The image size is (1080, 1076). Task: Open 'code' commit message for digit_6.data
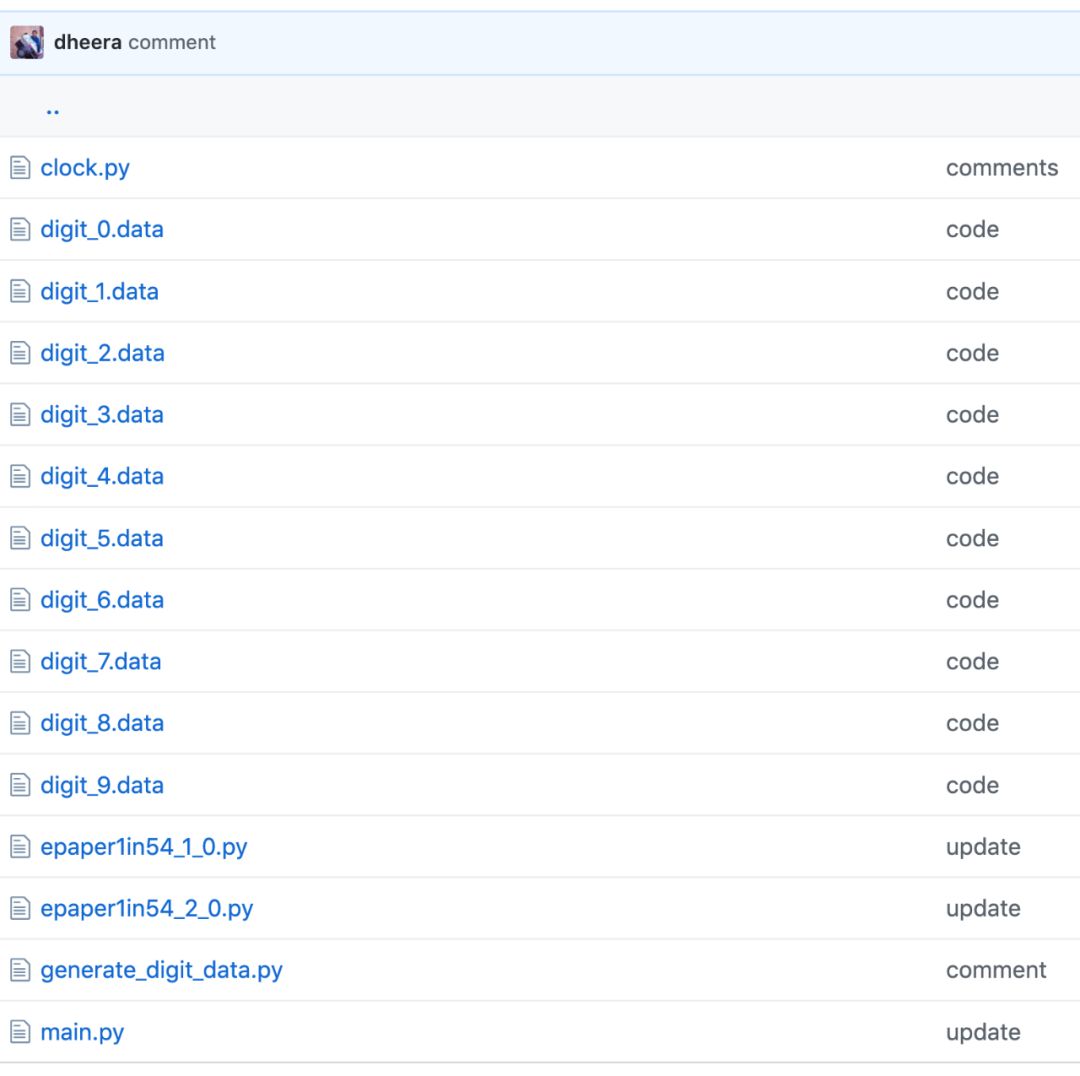972,600
